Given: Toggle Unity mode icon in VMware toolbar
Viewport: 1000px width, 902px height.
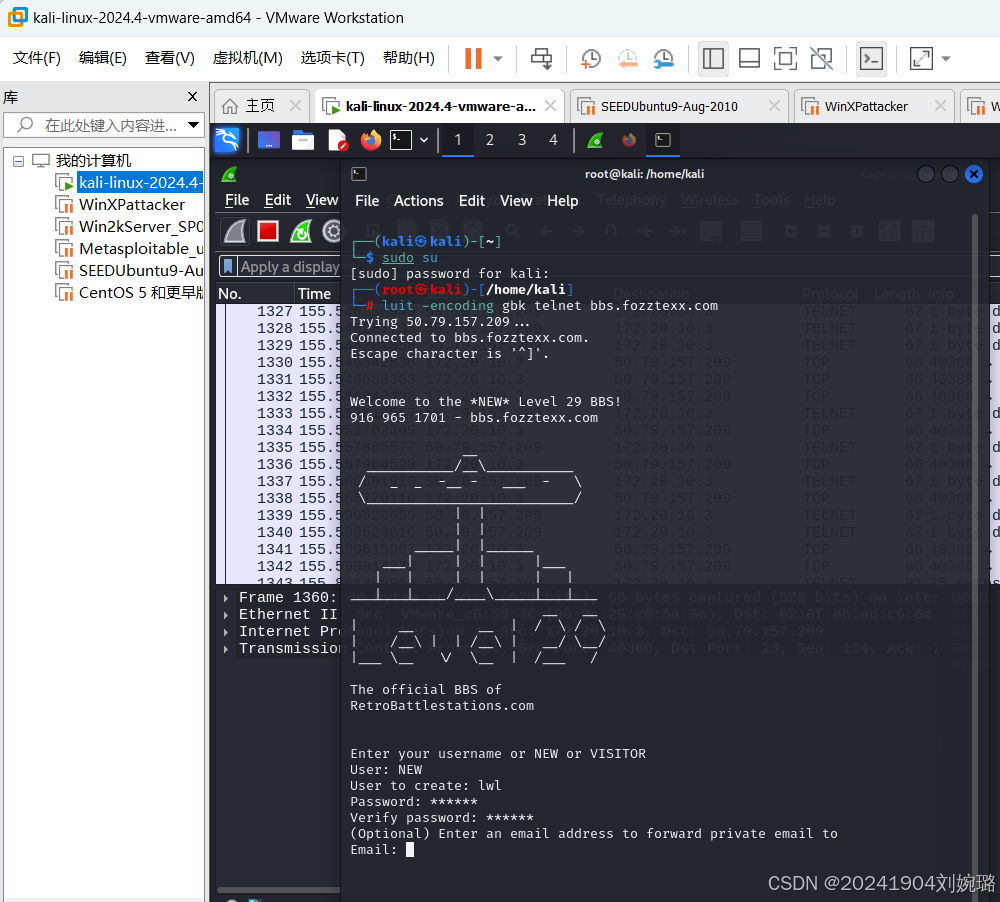Looking at the screenshot, I should coord(821,59).
